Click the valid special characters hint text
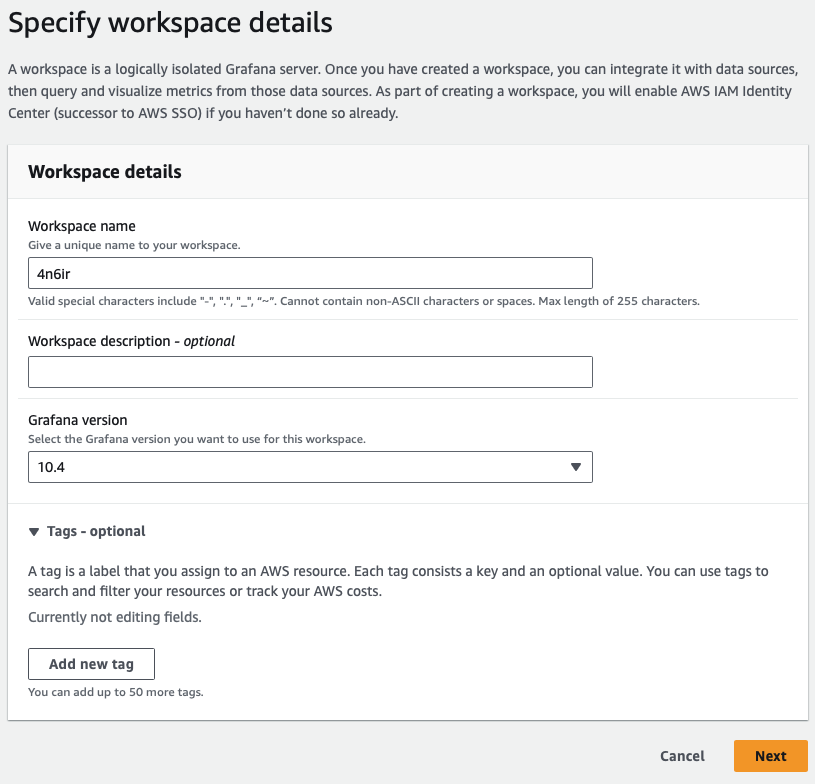Screen dimensions: 815x784 [363, 301]
